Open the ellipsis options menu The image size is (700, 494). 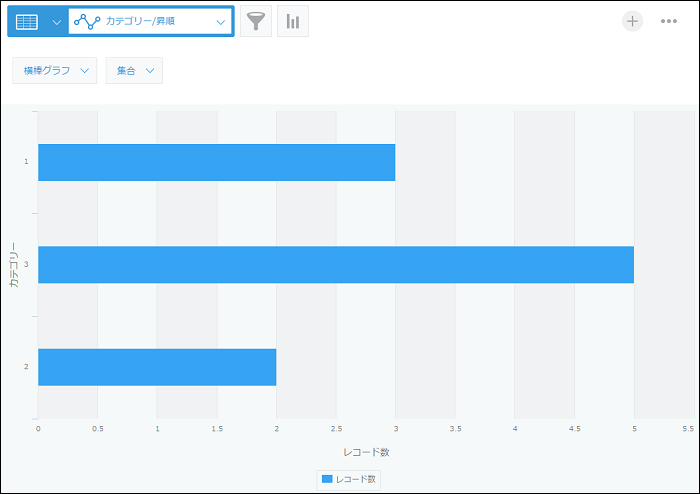(669, 21)
